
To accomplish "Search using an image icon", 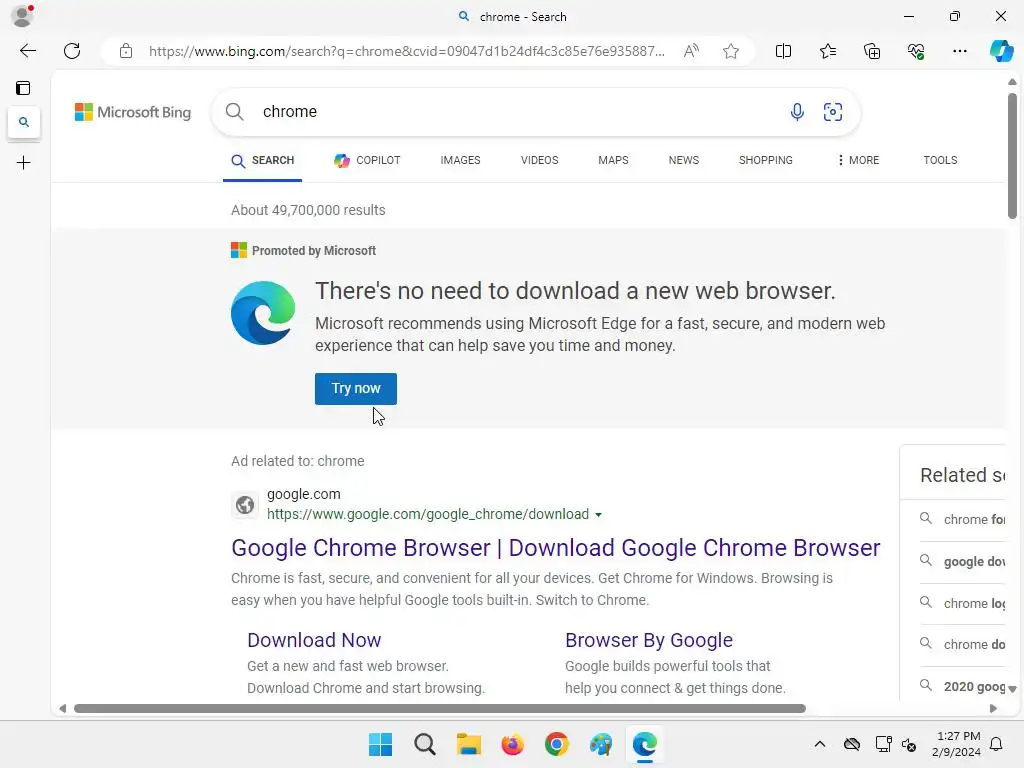I will (x=833, y=112).
